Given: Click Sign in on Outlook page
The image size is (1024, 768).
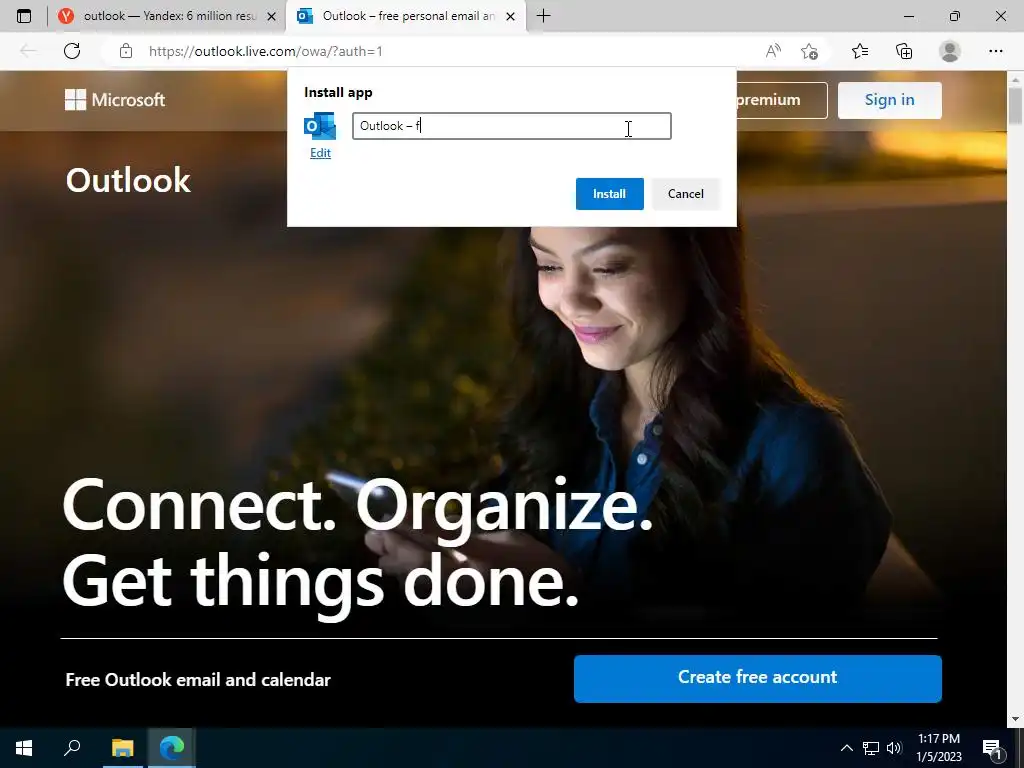Looking at the screenshot, I should click(889, 100).
